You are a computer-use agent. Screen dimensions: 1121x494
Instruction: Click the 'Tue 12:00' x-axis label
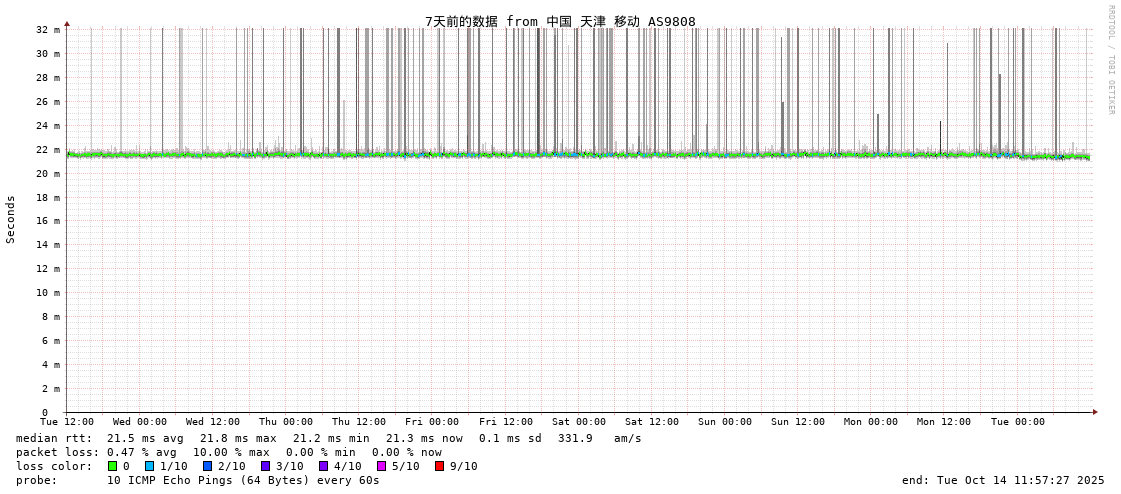point(67,422)
